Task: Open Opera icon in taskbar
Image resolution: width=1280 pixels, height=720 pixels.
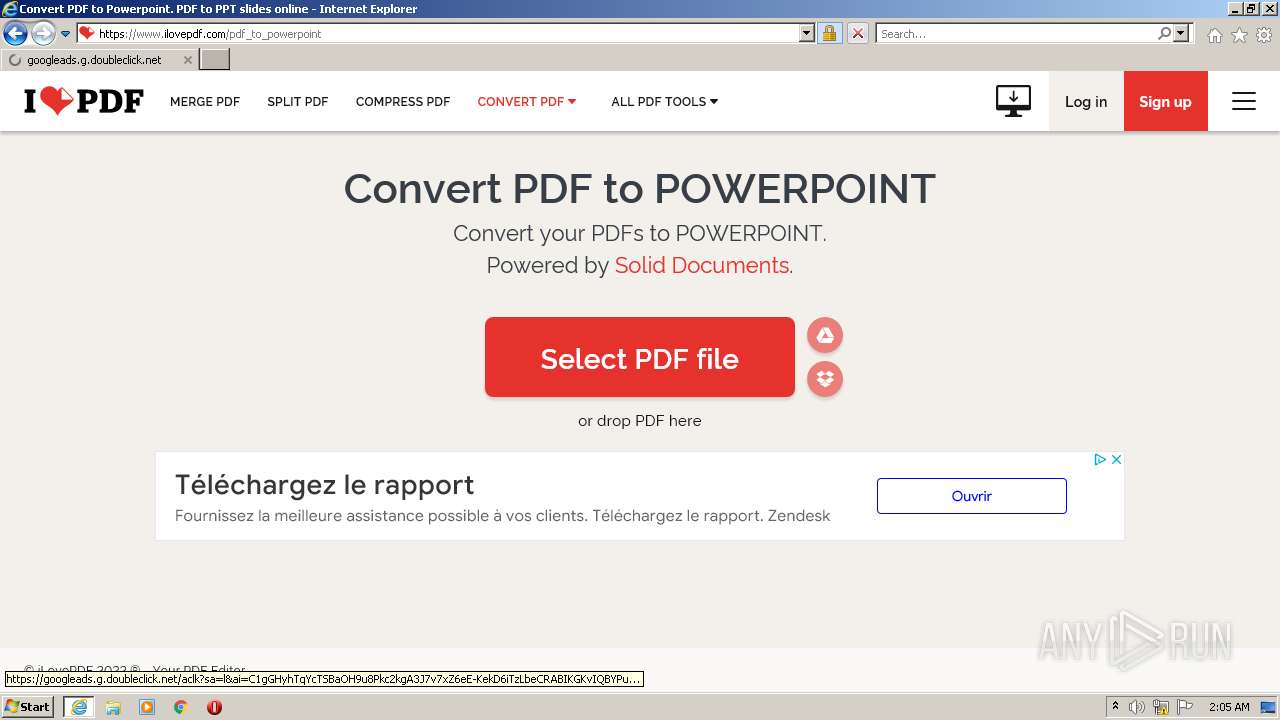Action: click(x=214, y=707)
